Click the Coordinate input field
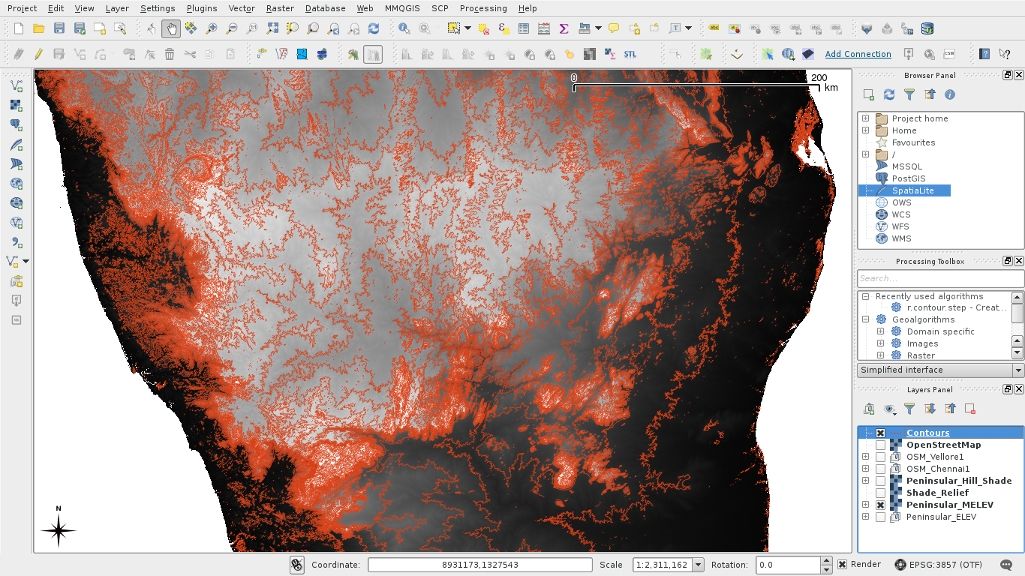 (x=479, y=565)
